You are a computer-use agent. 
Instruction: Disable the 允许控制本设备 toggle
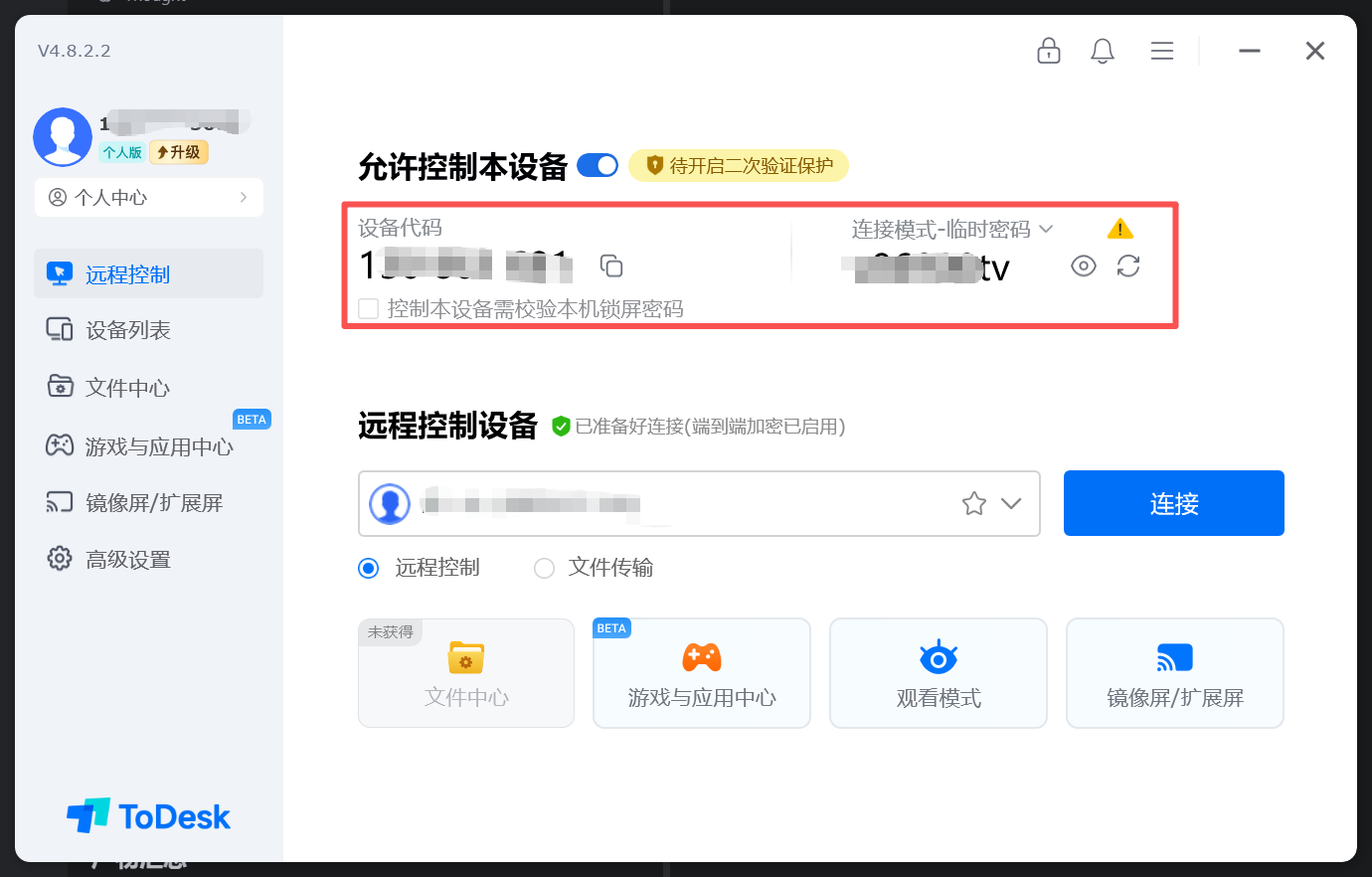click(597, 165)
